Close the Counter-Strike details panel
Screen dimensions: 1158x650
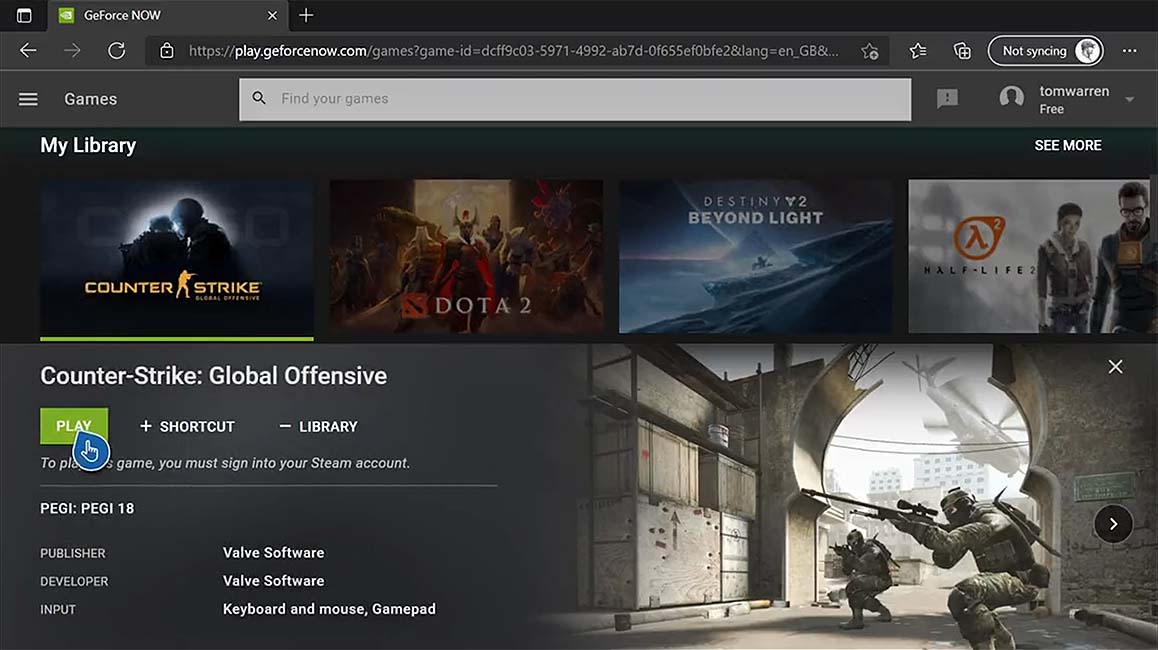[x=1115, y=366]
